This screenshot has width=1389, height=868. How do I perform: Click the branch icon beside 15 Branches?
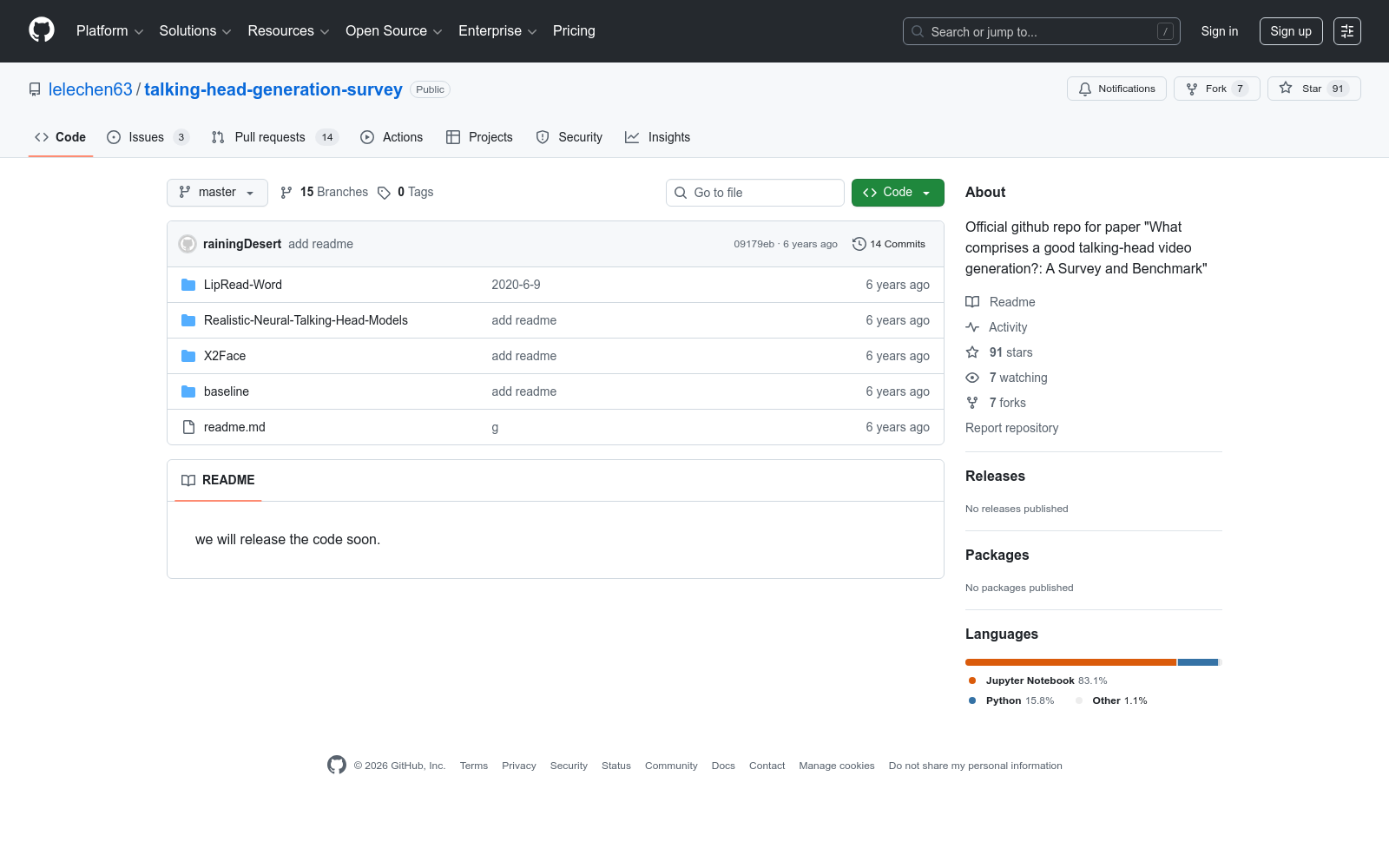pos(286,193)
